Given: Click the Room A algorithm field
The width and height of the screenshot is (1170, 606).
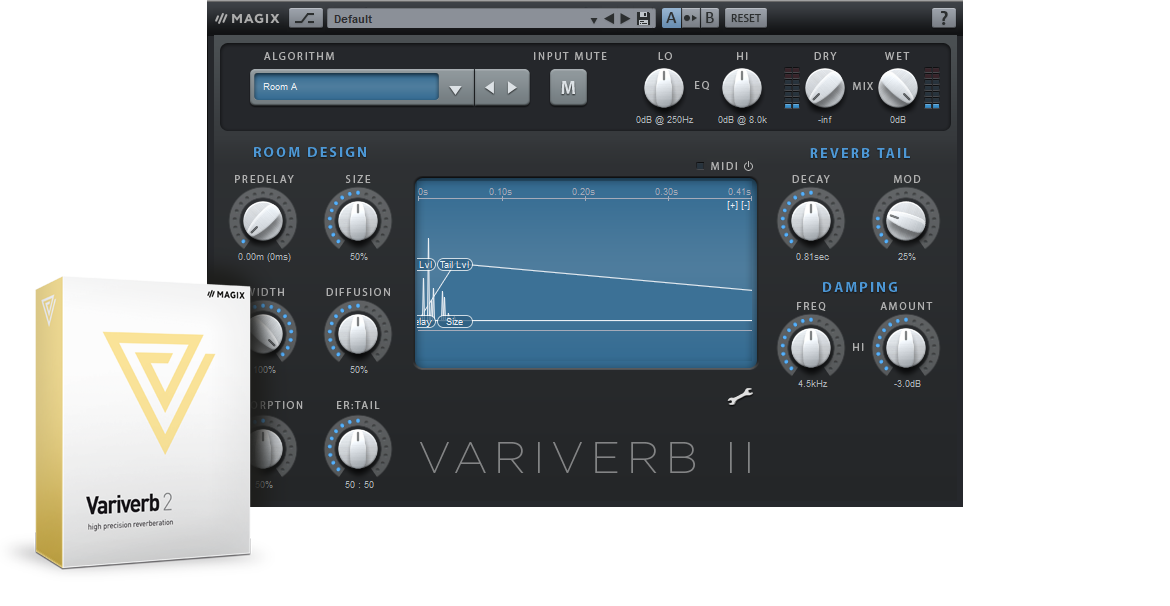Looking at the screenshot, I should (346, 87).
